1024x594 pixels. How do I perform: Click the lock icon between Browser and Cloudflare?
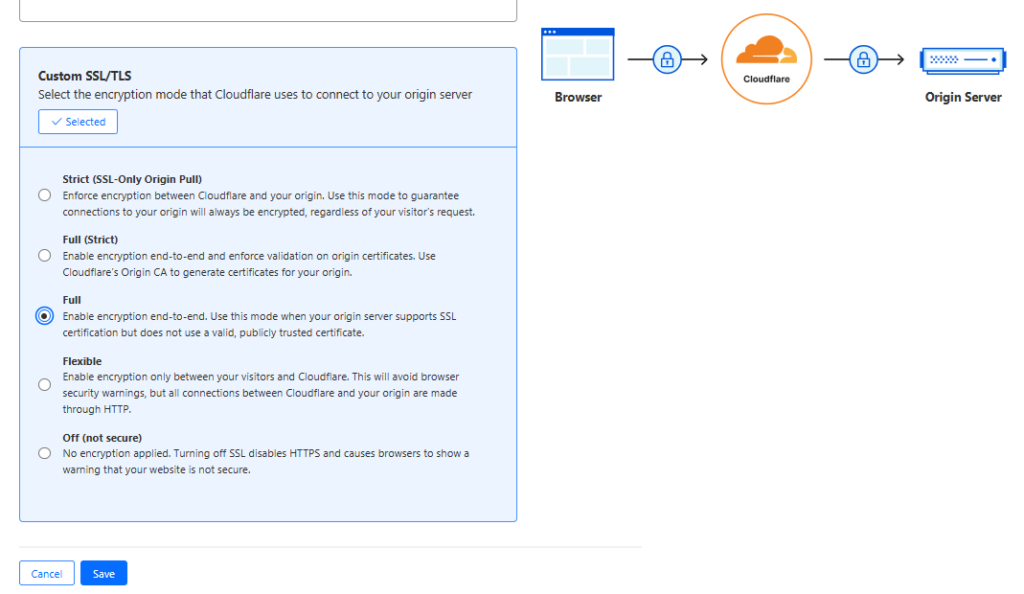click(667, 60)
